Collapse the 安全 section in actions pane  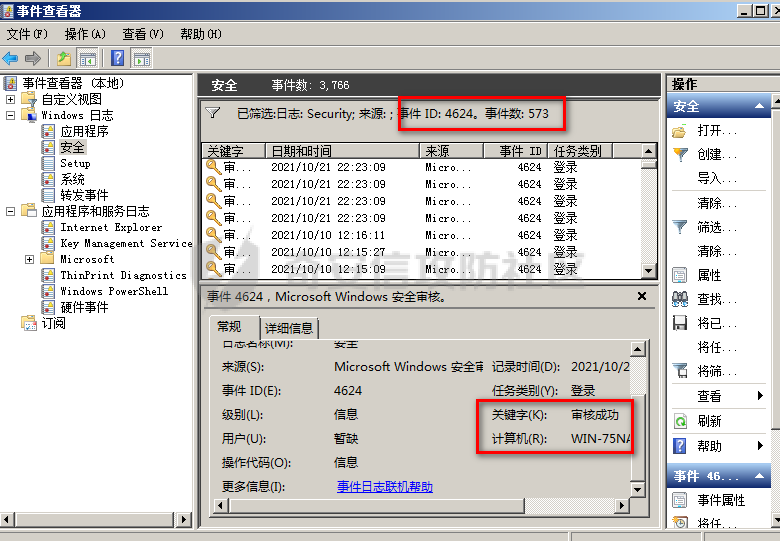point(759,106)
